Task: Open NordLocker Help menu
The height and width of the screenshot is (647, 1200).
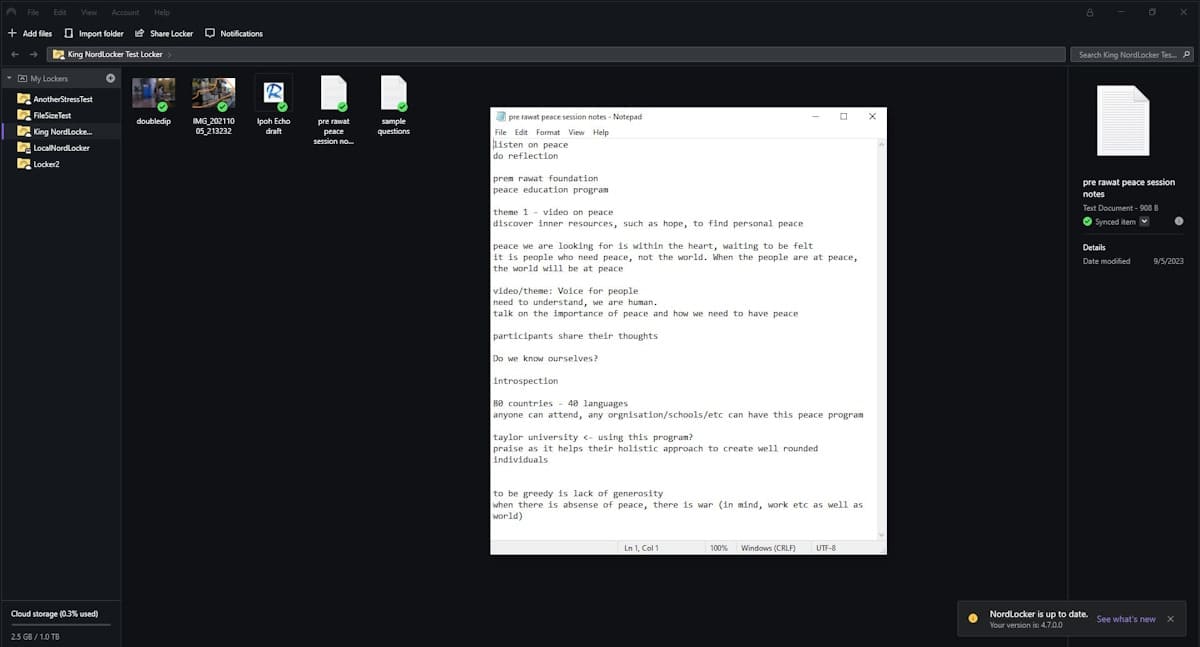Action: [x=162, y=12]
